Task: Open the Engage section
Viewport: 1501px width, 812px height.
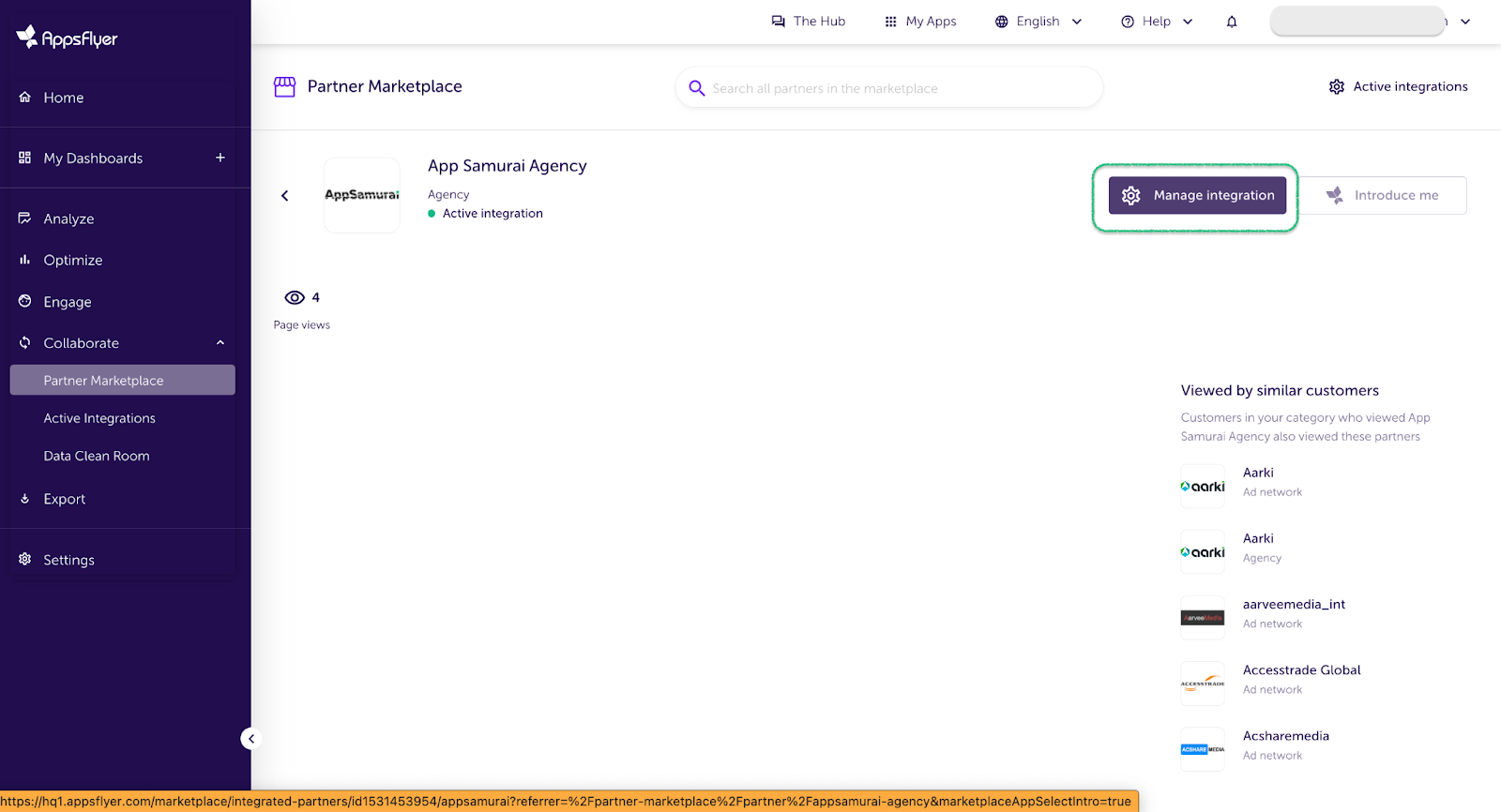Action: [67, 302]
